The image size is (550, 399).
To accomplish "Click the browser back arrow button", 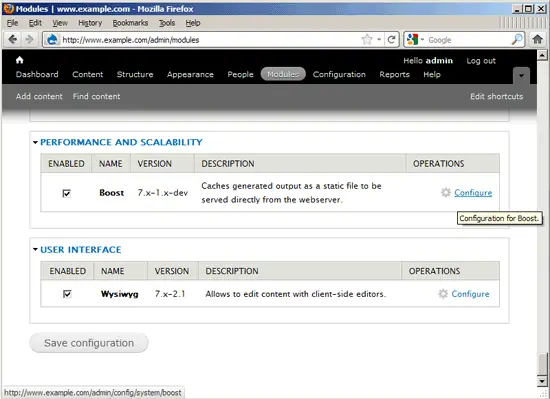I will point(13,39).
